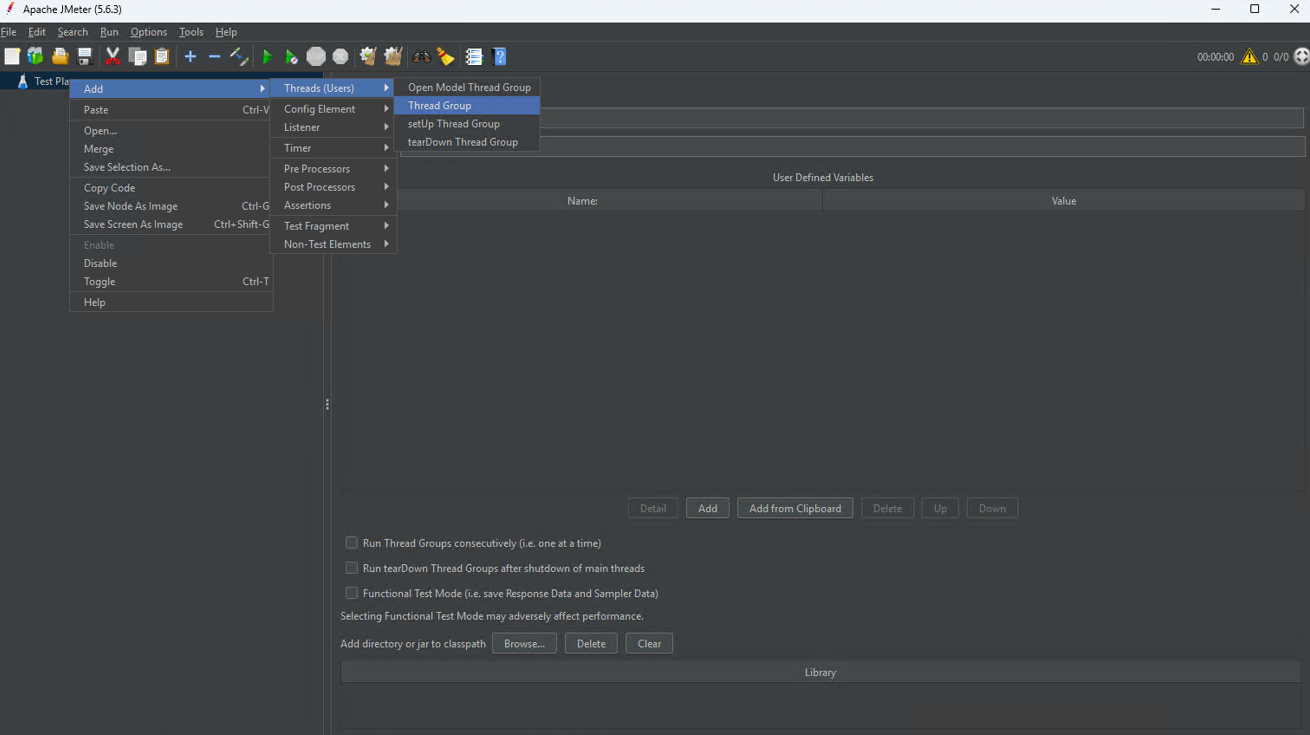Click the Start no pauses icon
1310x735 pixels.
(291, 57)
